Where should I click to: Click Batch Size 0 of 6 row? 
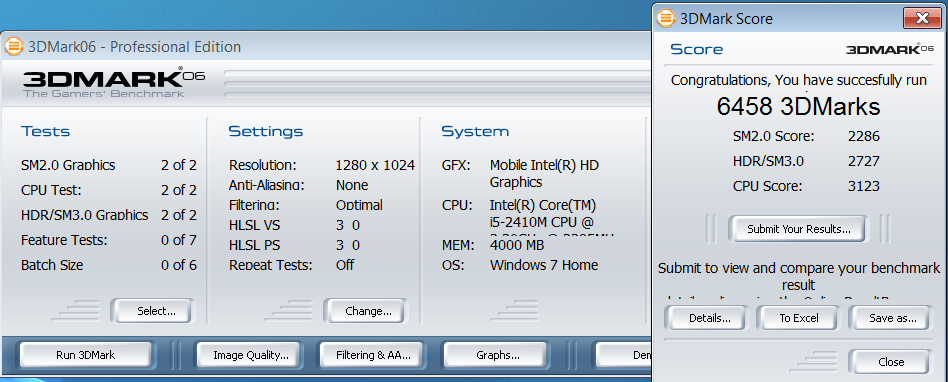coord(109,265)
